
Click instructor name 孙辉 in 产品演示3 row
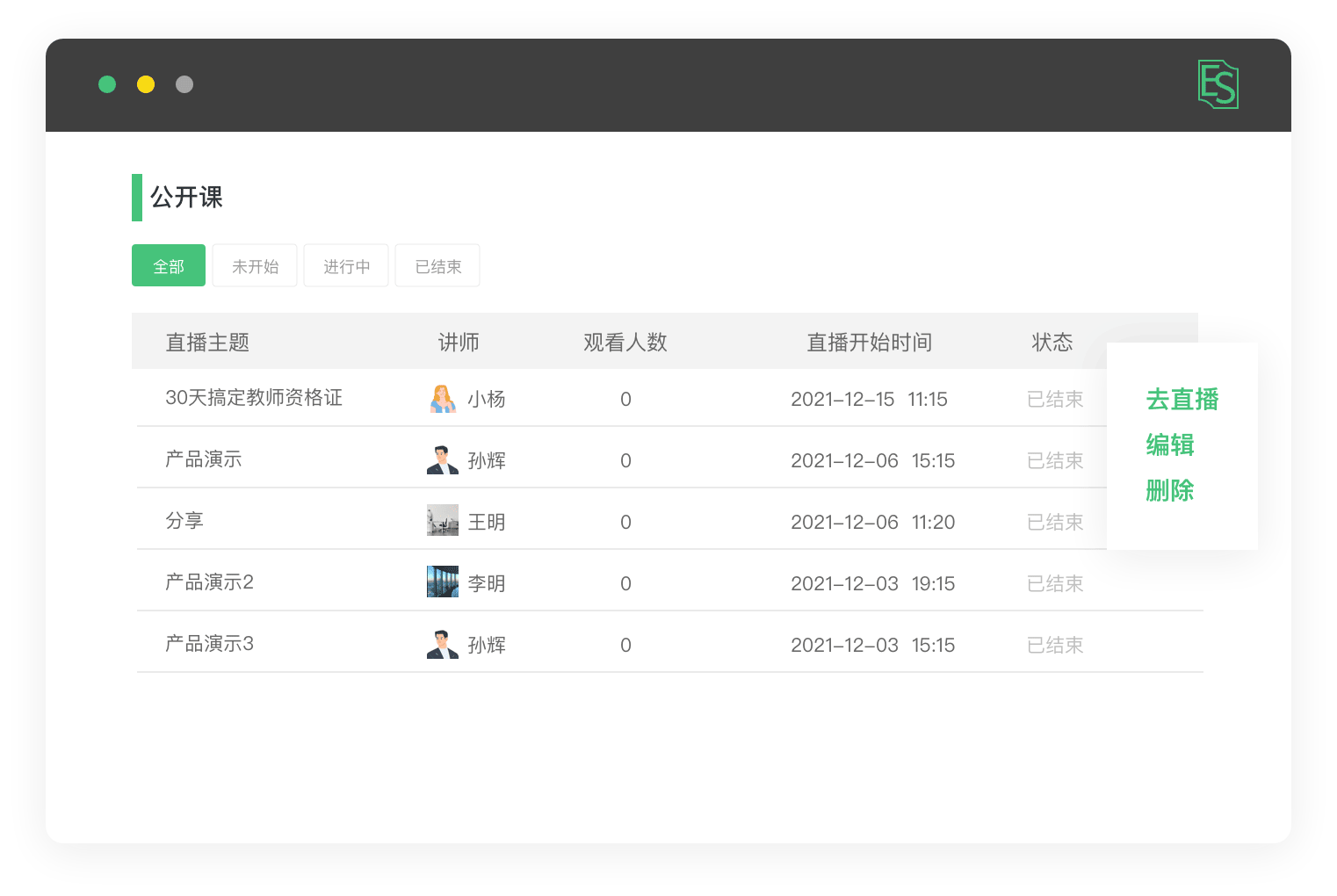click(487, 646)
